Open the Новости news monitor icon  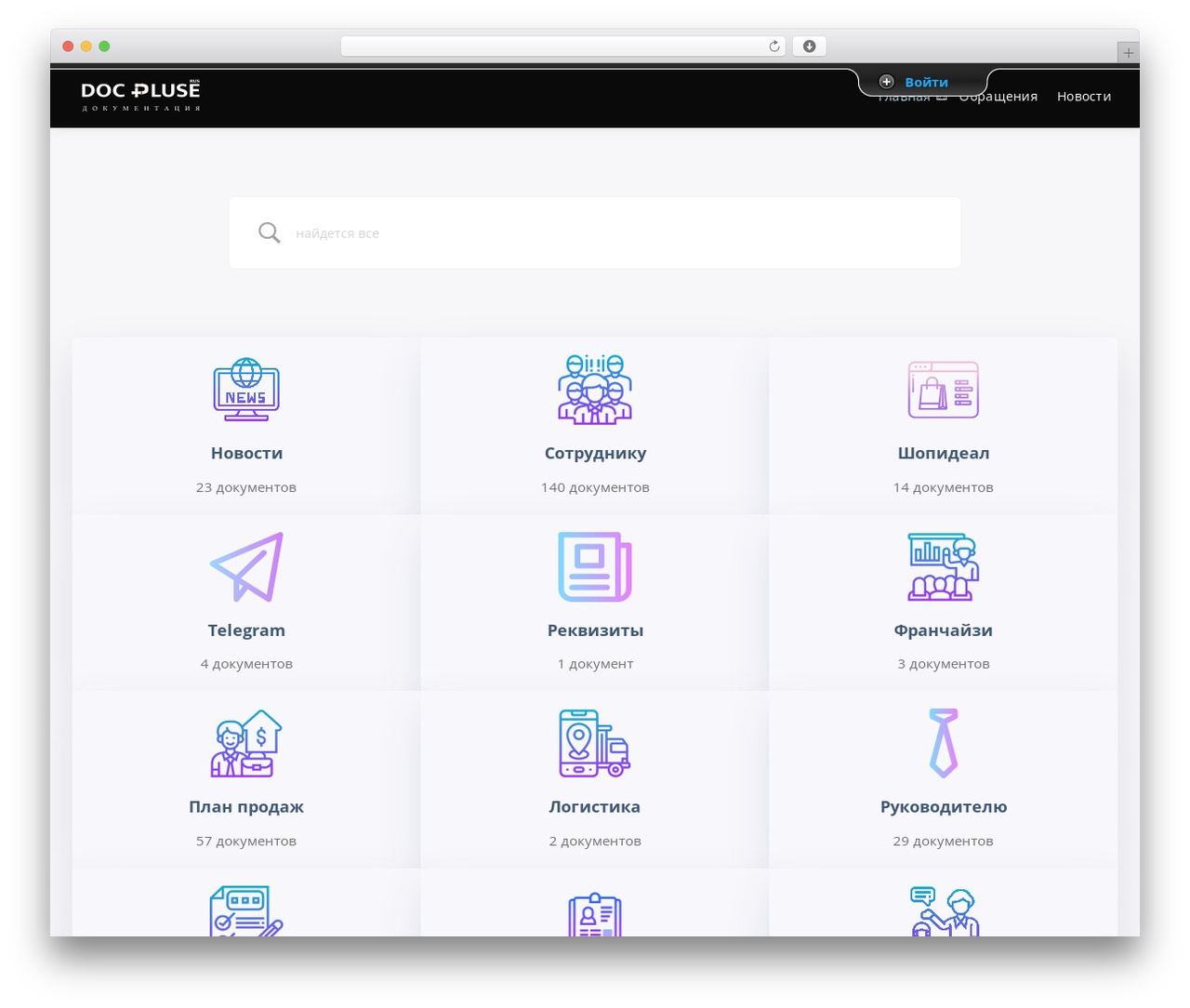click(x=246, y=390)
